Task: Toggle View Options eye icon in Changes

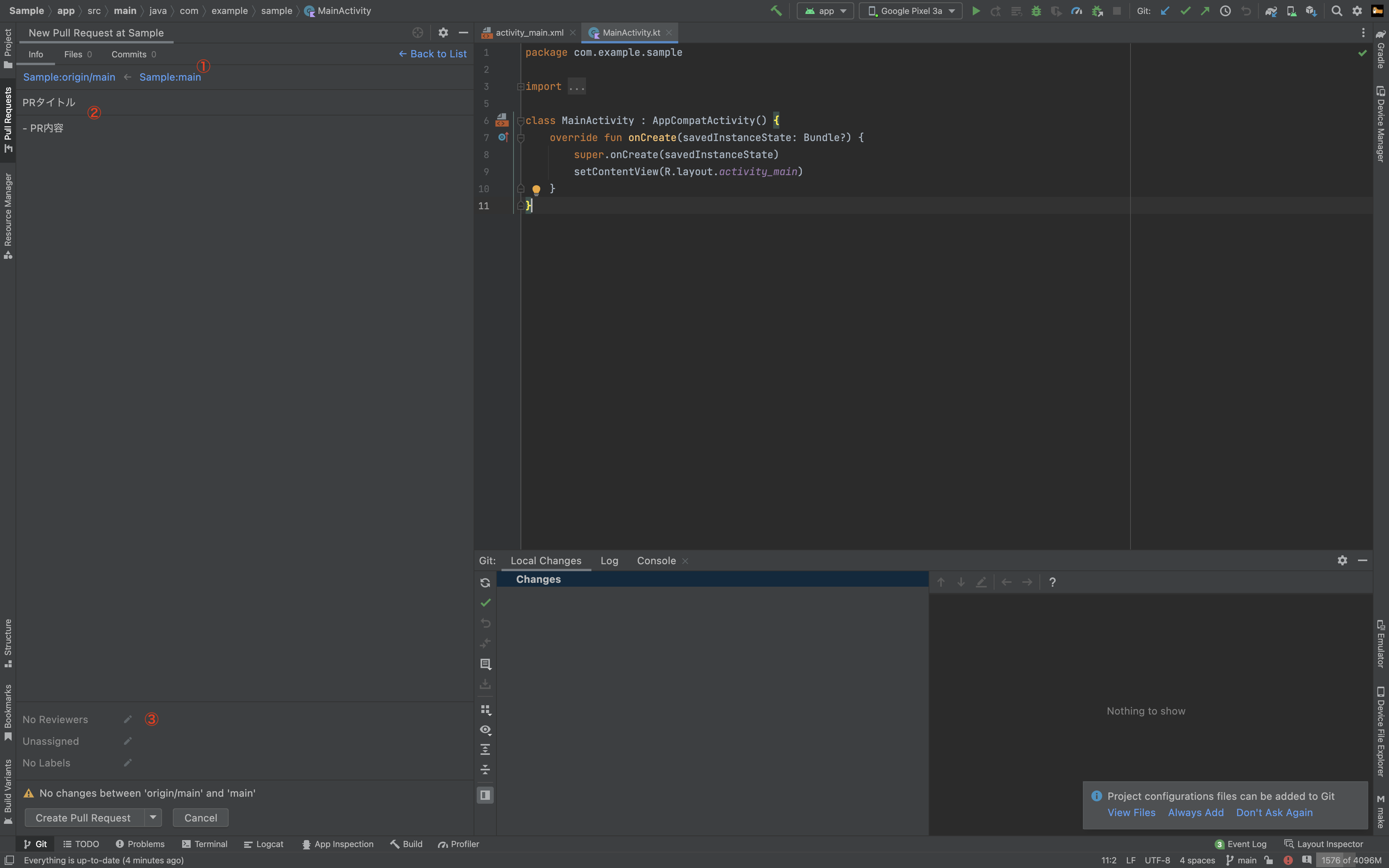Action: [485, 730]
